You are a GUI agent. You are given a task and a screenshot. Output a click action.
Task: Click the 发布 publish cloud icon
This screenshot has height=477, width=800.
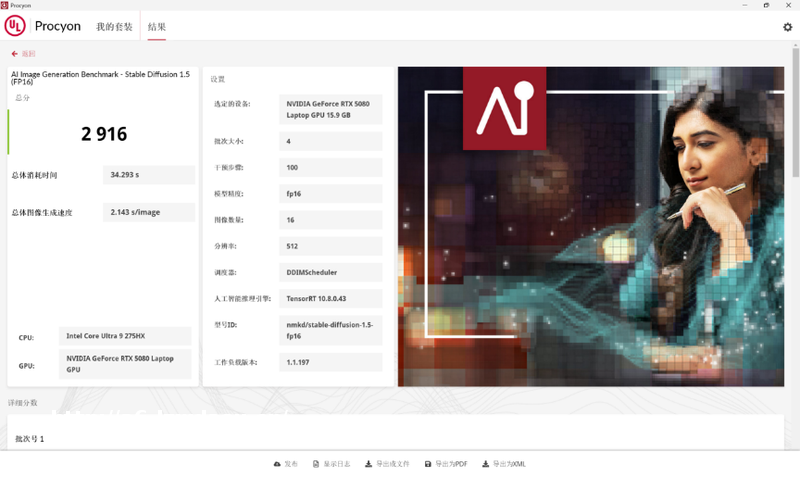(x=277, y=464)
